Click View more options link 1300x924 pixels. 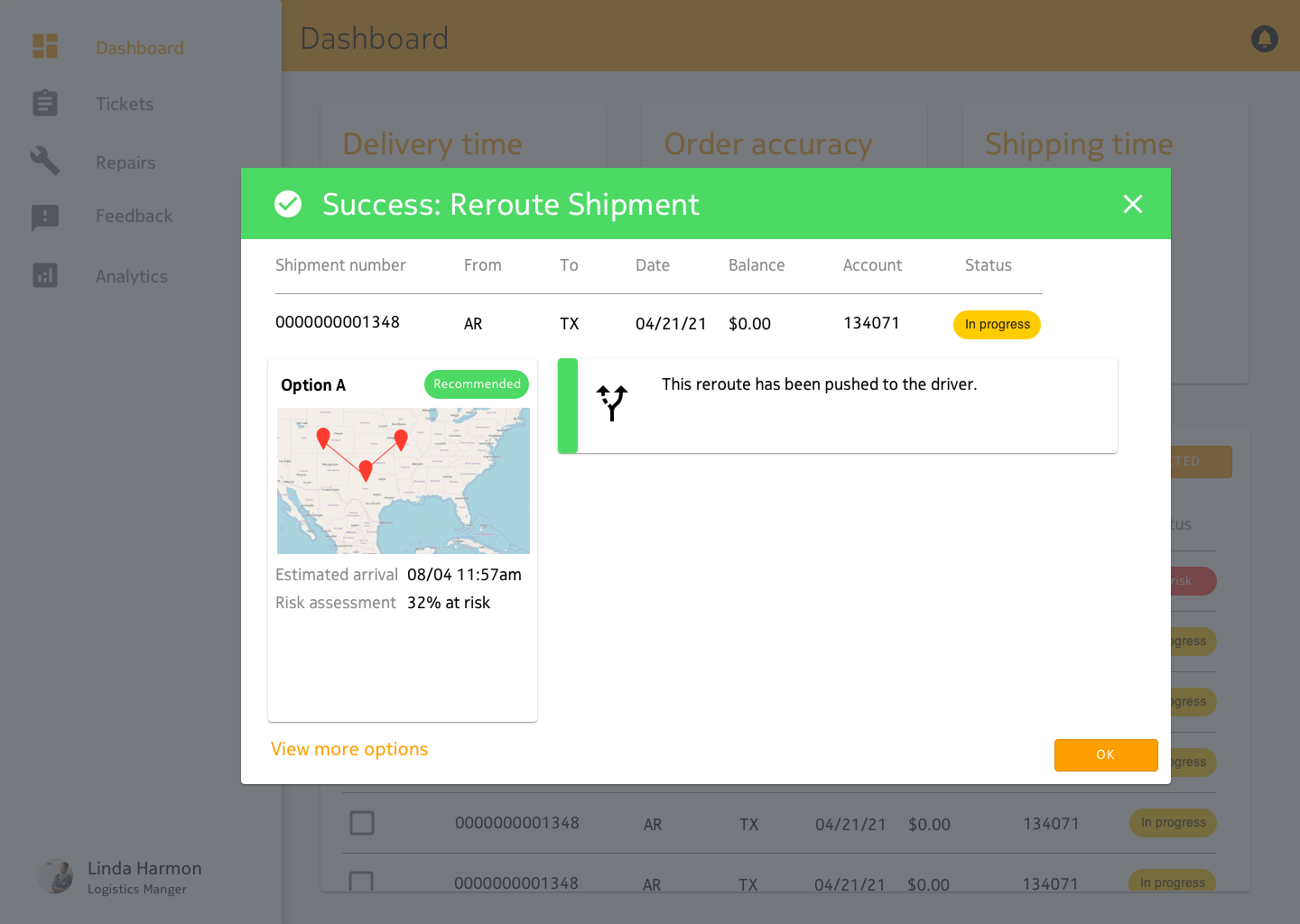349,749
